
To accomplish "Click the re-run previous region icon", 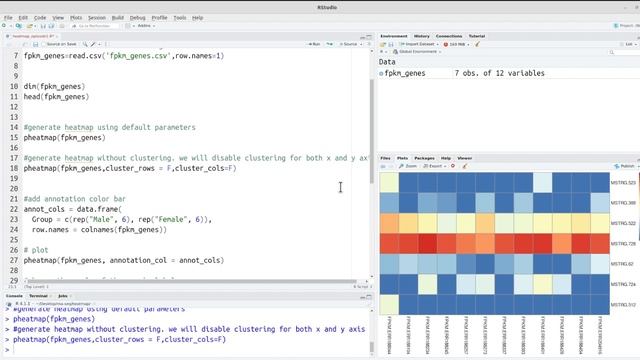I will pyautogui.click(x=329, y=44).
